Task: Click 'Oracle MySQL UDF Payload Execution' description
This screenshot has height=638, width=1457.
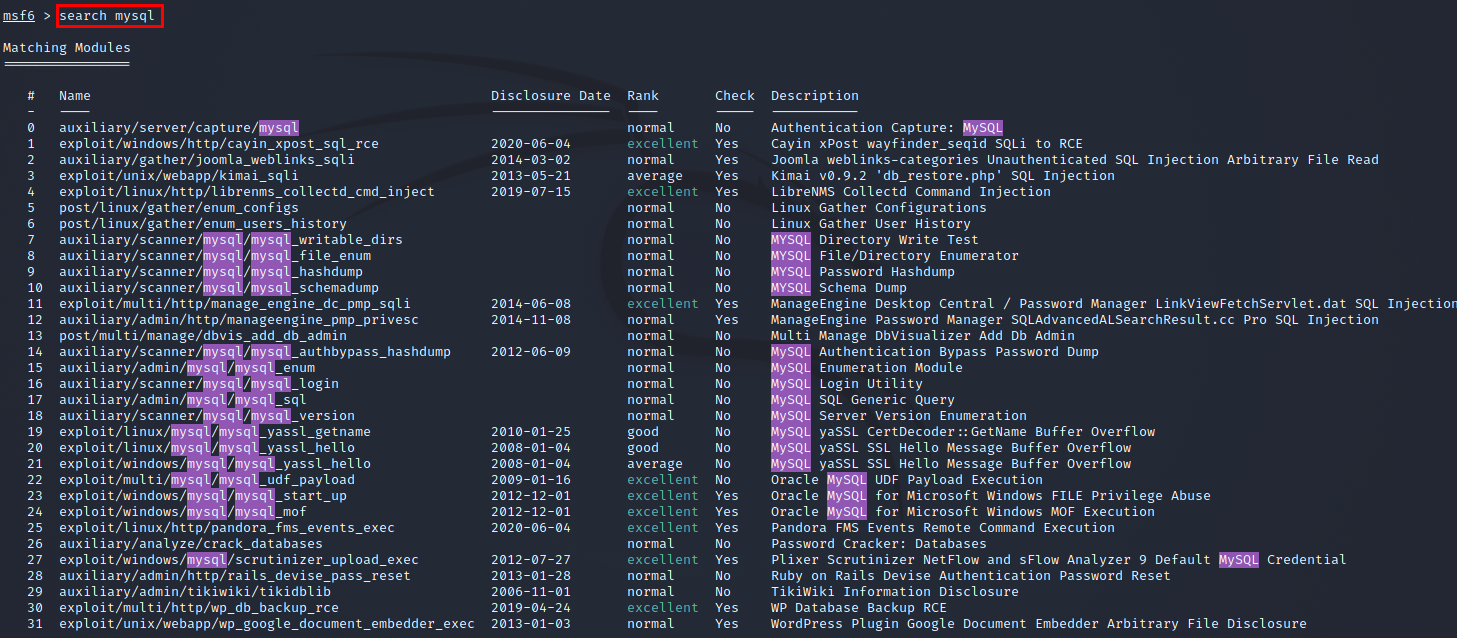Action: click(907, 480)
